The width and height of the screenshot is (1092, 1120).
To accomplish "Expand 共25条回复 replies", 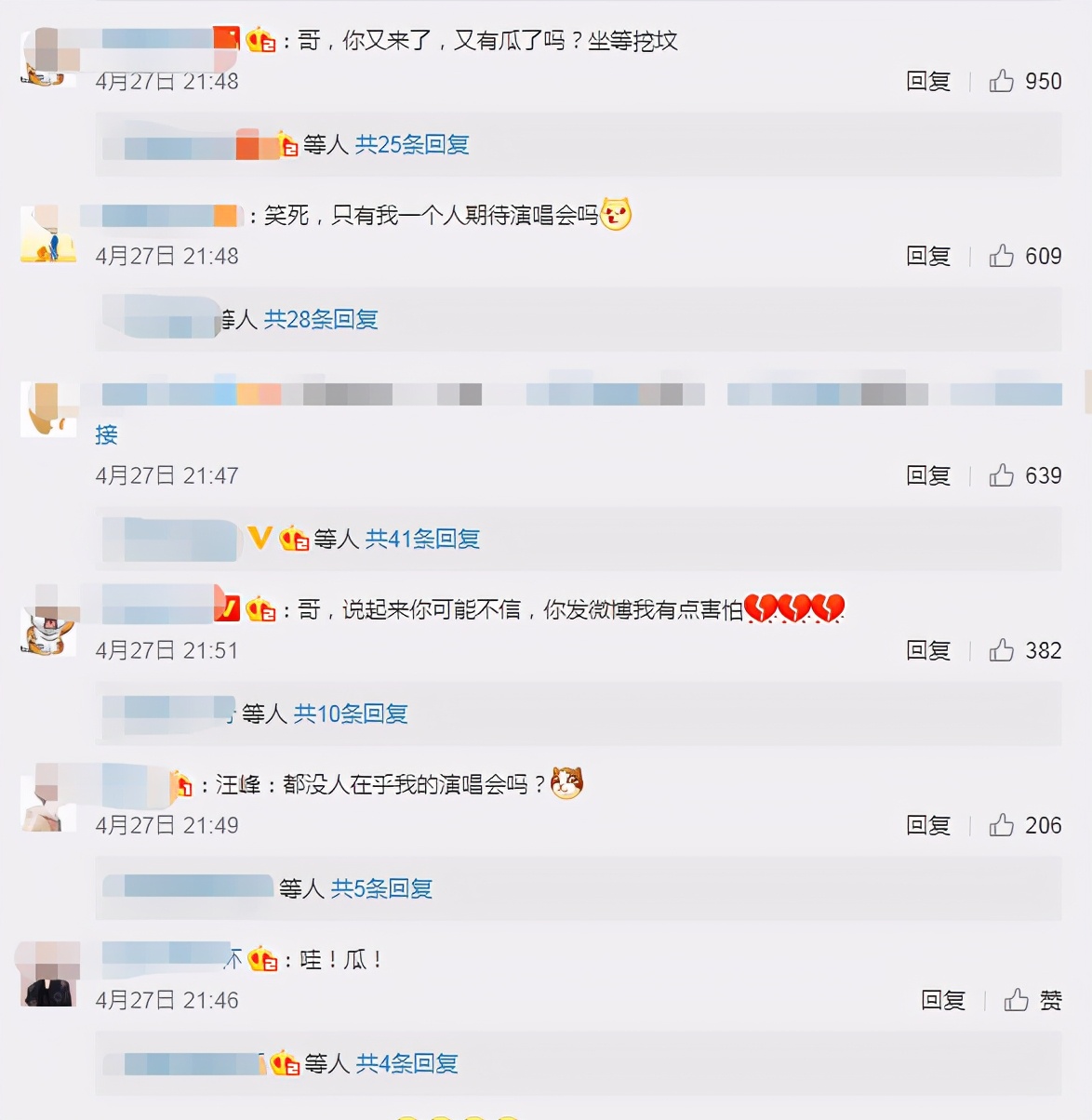I will [412, 144].
